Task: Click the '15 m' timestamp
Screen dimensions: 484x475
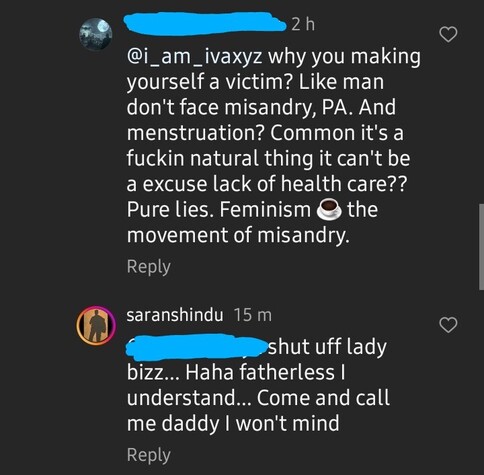Action: tap(253, 315)
